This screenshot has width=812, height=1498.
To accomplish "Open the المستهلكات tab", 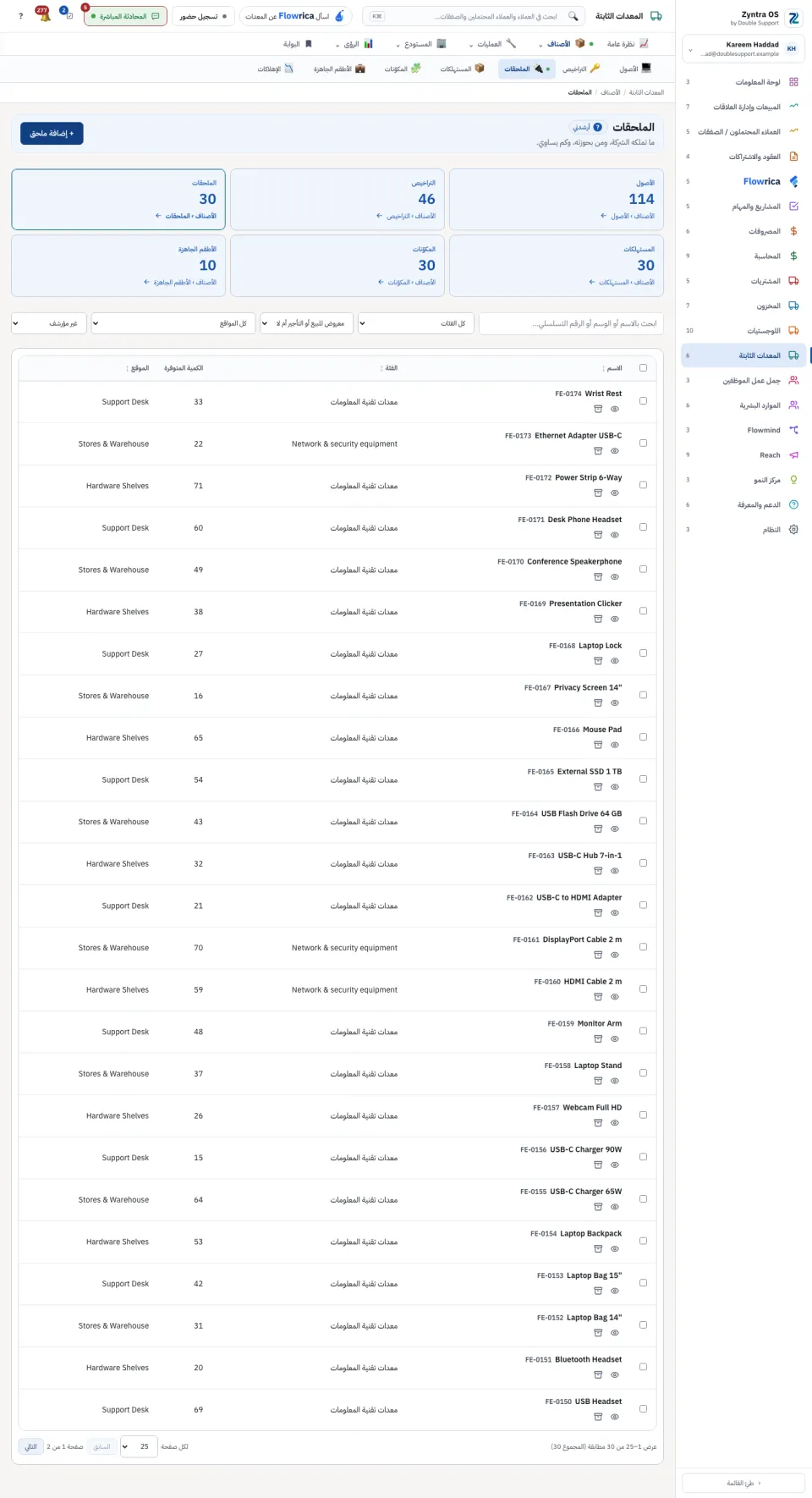I will point(462,69).
